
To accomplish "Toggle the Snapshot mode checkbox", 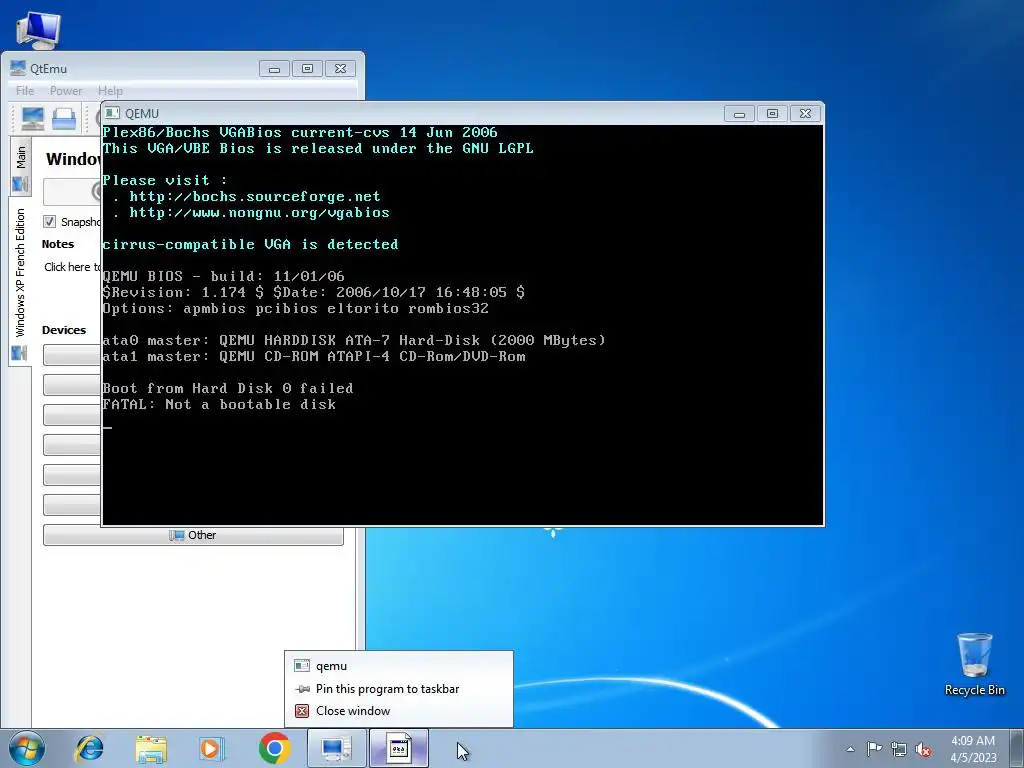I will (x=50, y=221).
